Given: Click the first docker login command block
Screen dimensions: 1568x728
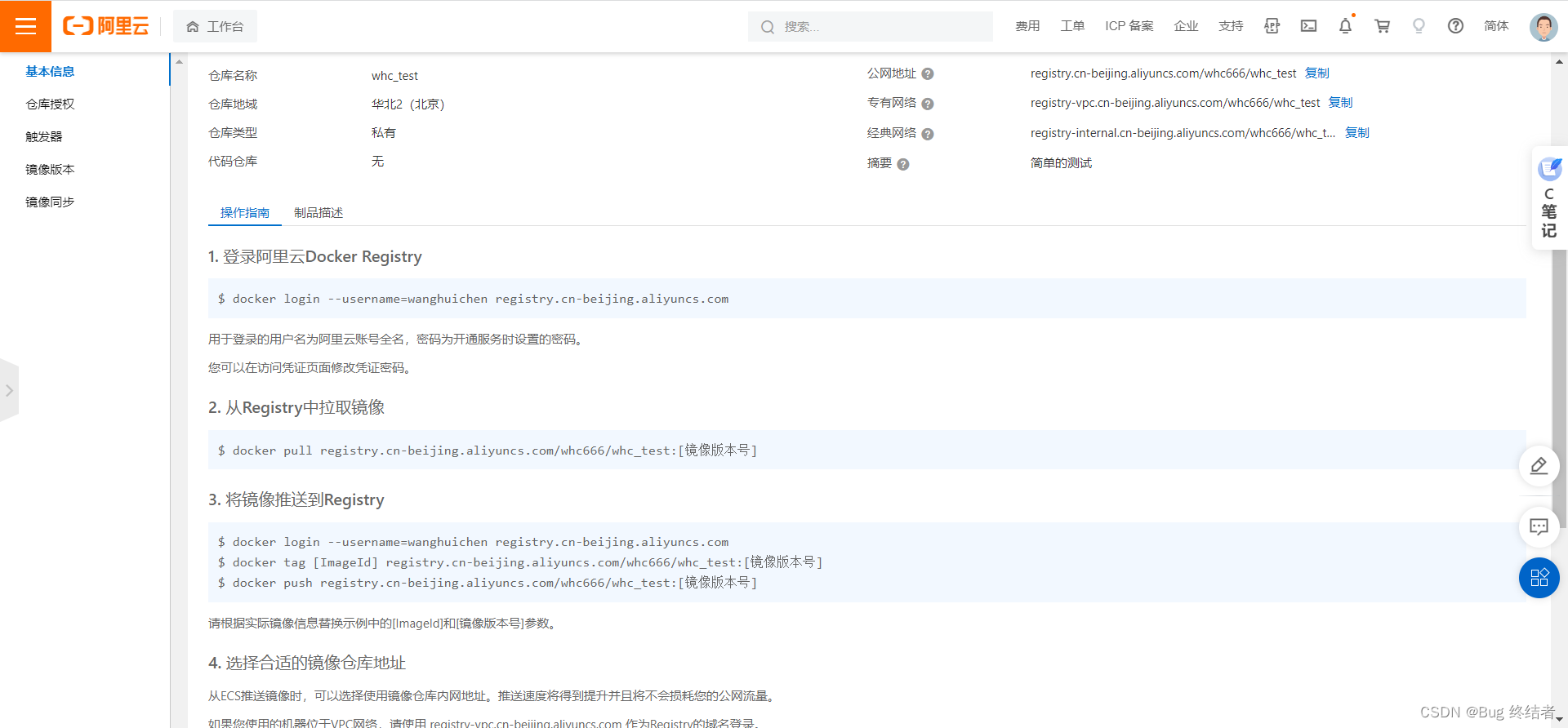Looking at the screenshot, I should [x=867, y=299].
